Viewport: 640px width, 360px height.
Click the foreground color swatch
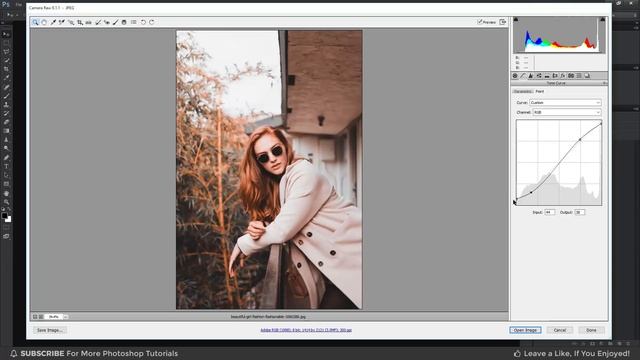[x=4, y=216]
